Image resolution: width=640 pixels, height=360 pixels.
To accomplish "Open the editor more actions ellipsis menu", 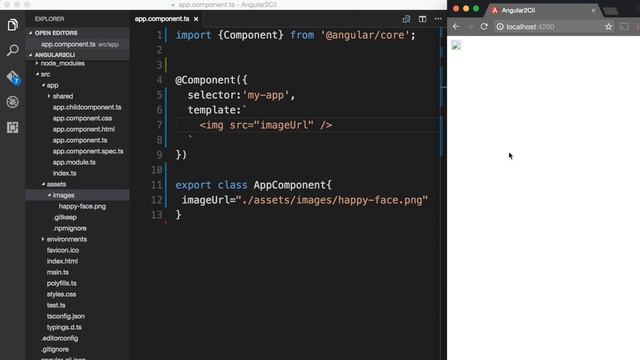I will pos(438,19).
